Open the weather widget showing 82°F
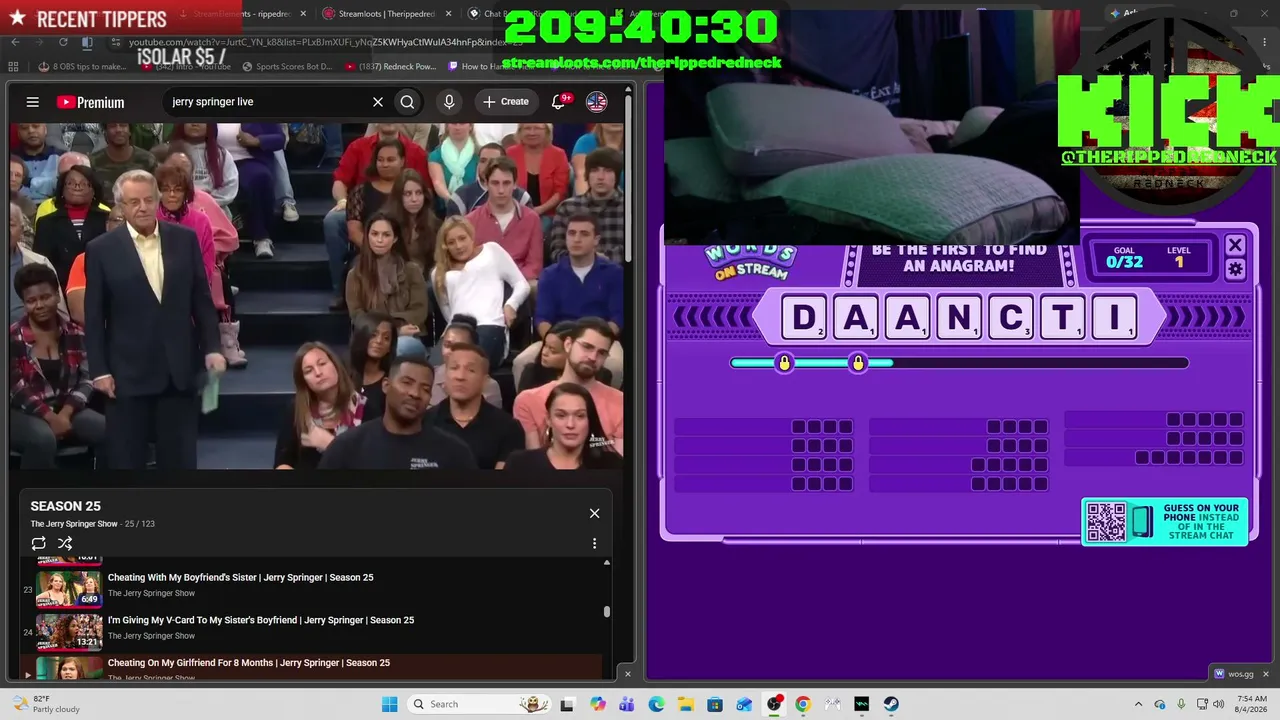 pos(47,704)
